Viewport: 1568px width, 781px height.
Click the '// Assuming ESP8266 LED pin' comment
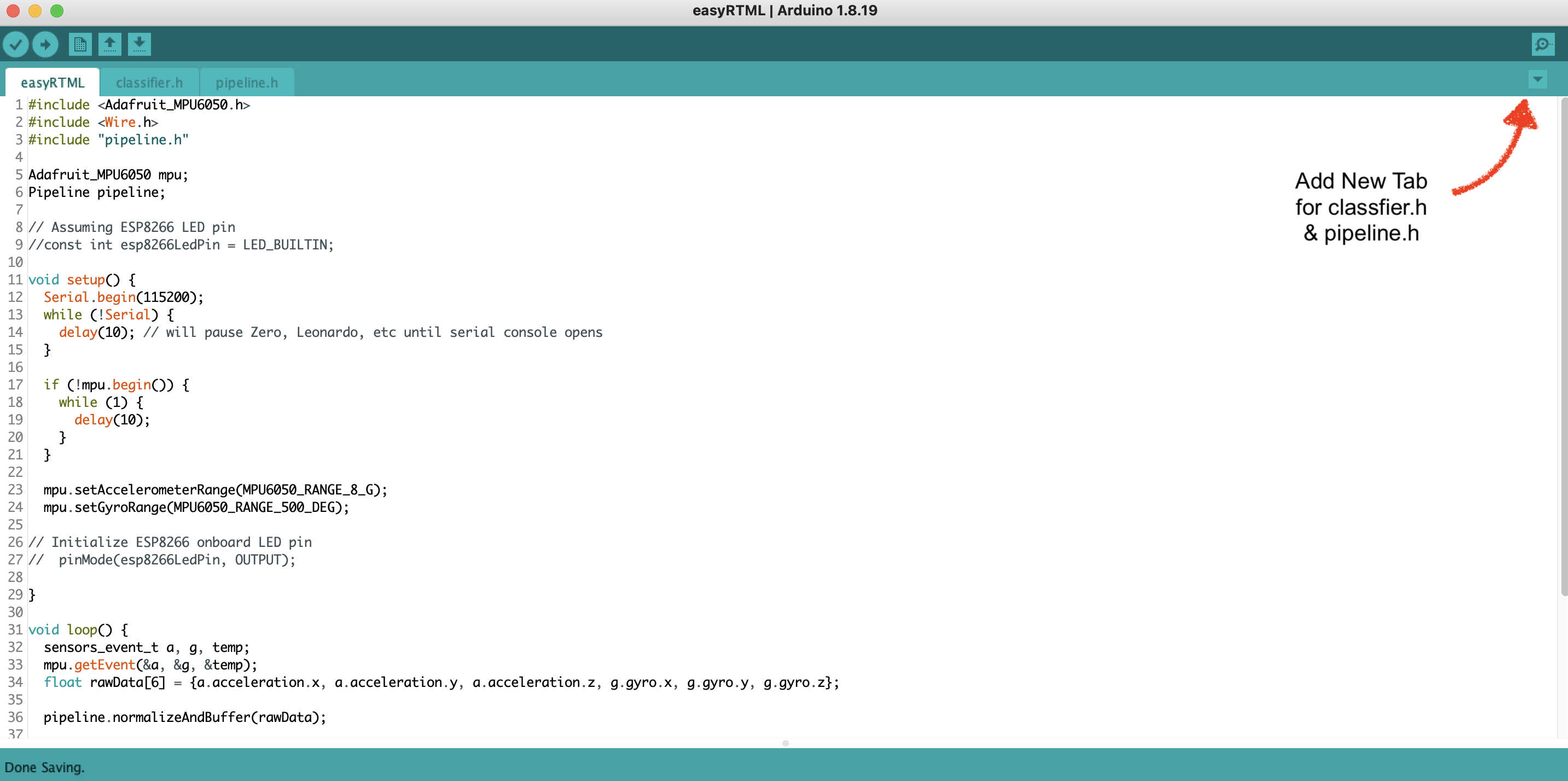tap(131, 228)
